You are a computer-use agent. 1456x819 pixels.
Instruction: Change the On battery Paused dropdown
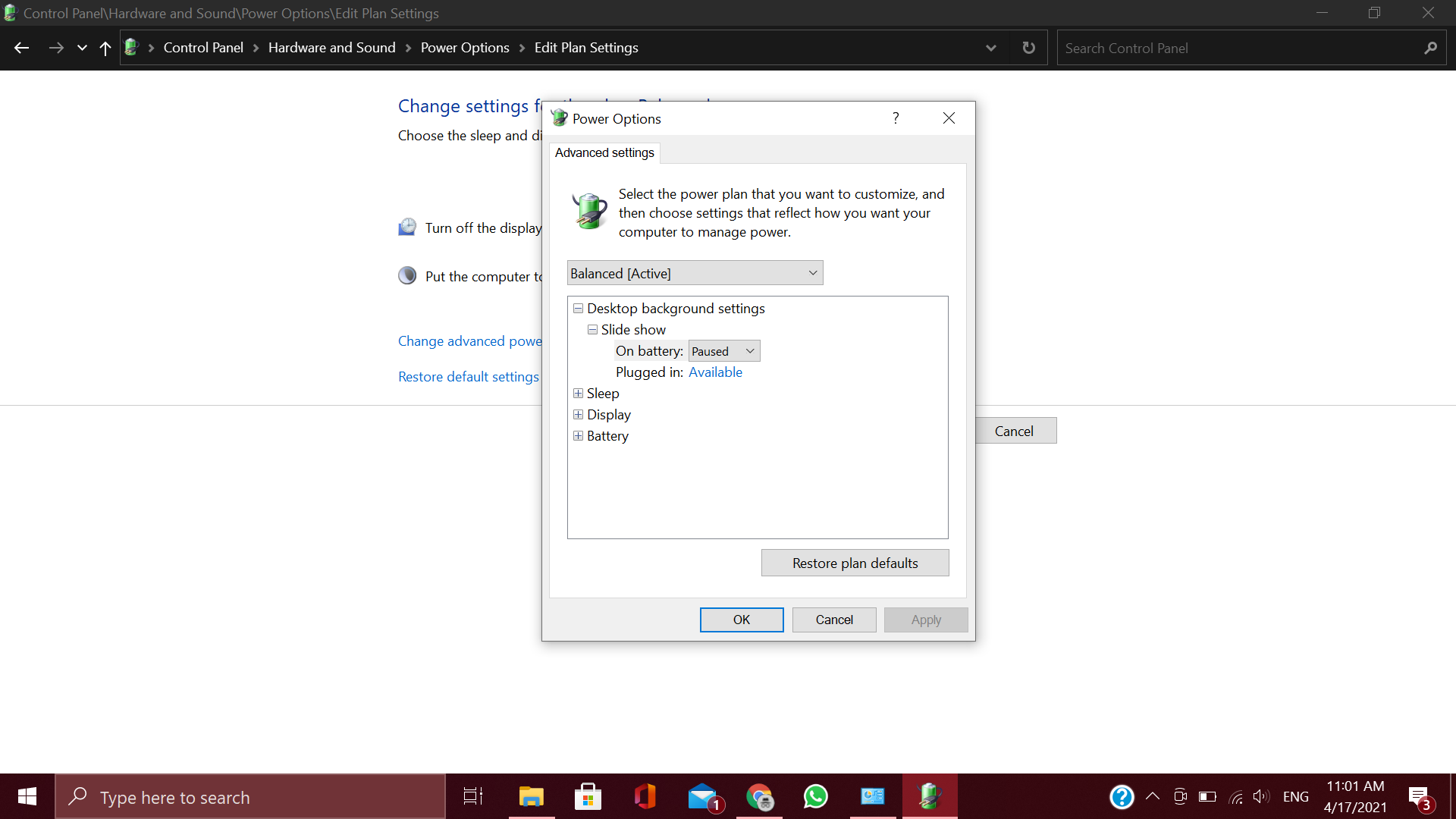click(723, 350)
